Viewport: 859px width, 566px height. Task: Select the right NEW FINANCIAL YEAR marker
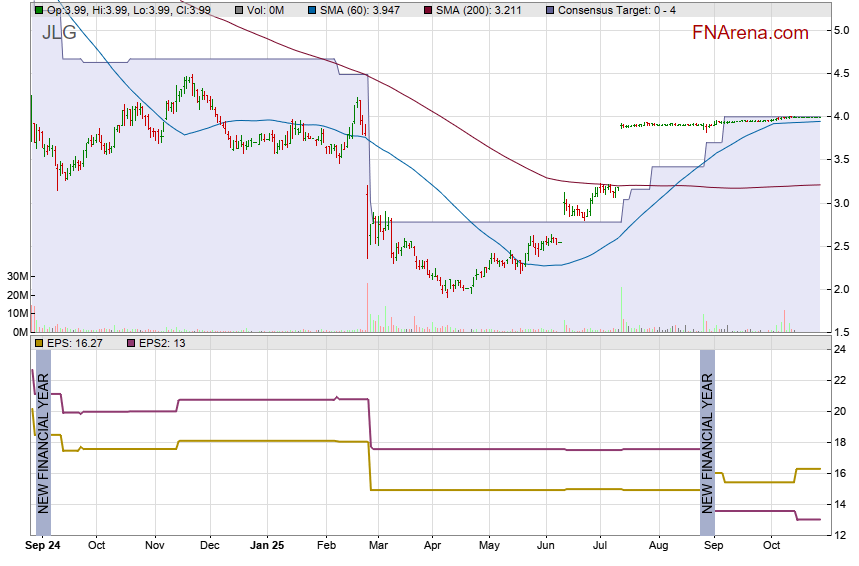tap(707, 442)
